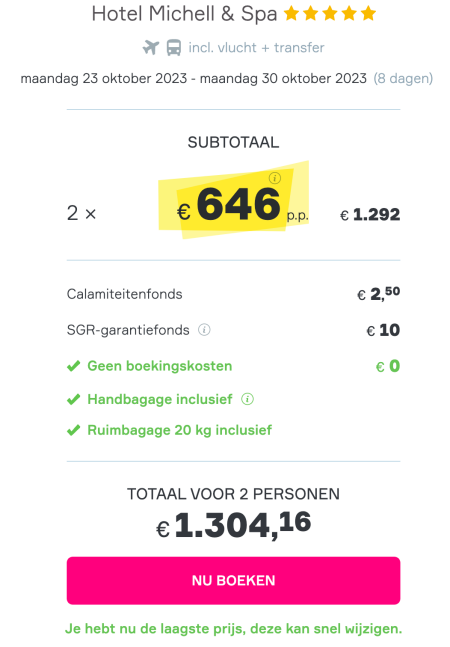
Task: Open SGR-garantiefonds info icon
Action: 204,330
